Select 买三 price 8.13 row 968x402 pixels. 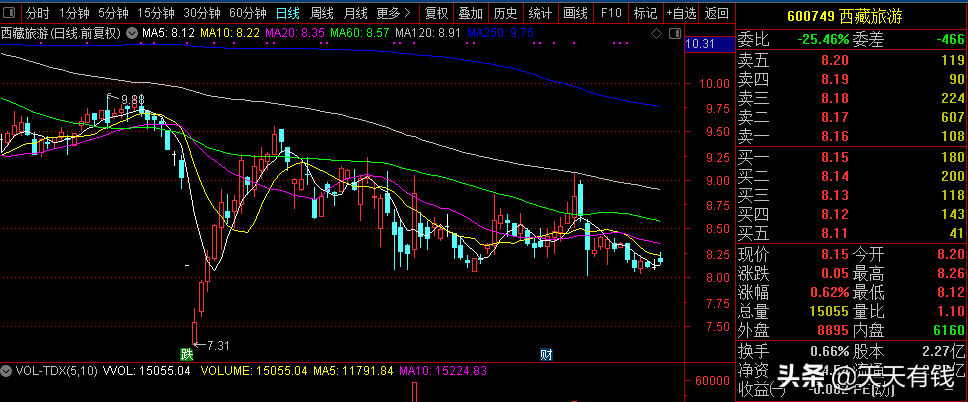tap(851, 195)
